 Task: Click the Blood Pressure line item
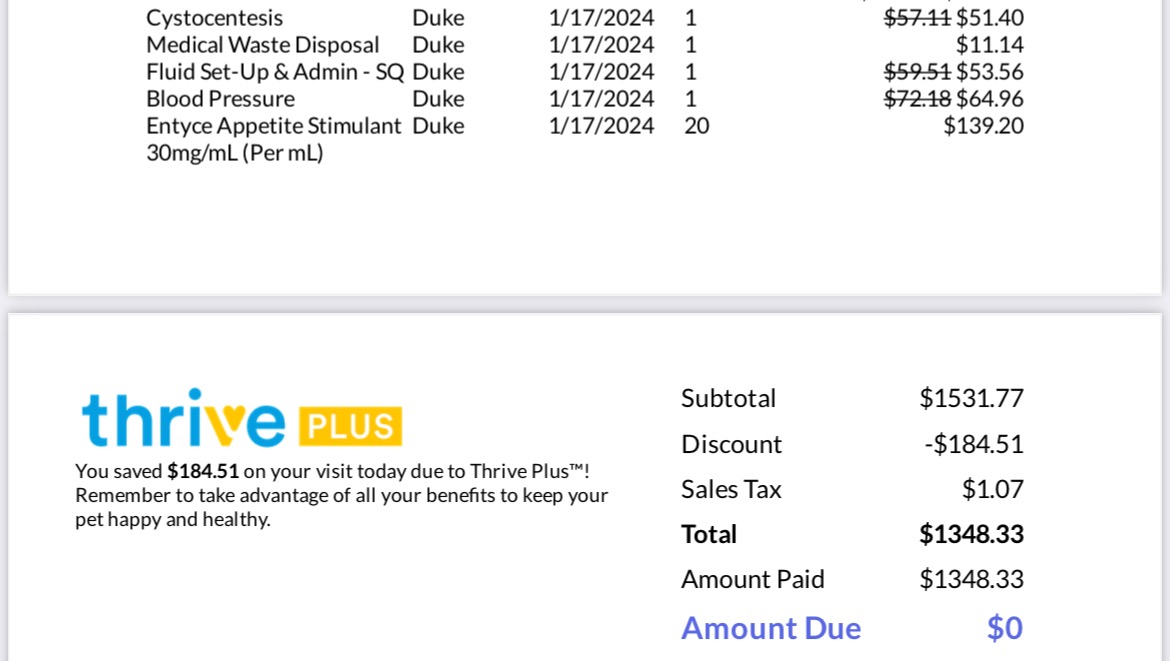[220, 98]
